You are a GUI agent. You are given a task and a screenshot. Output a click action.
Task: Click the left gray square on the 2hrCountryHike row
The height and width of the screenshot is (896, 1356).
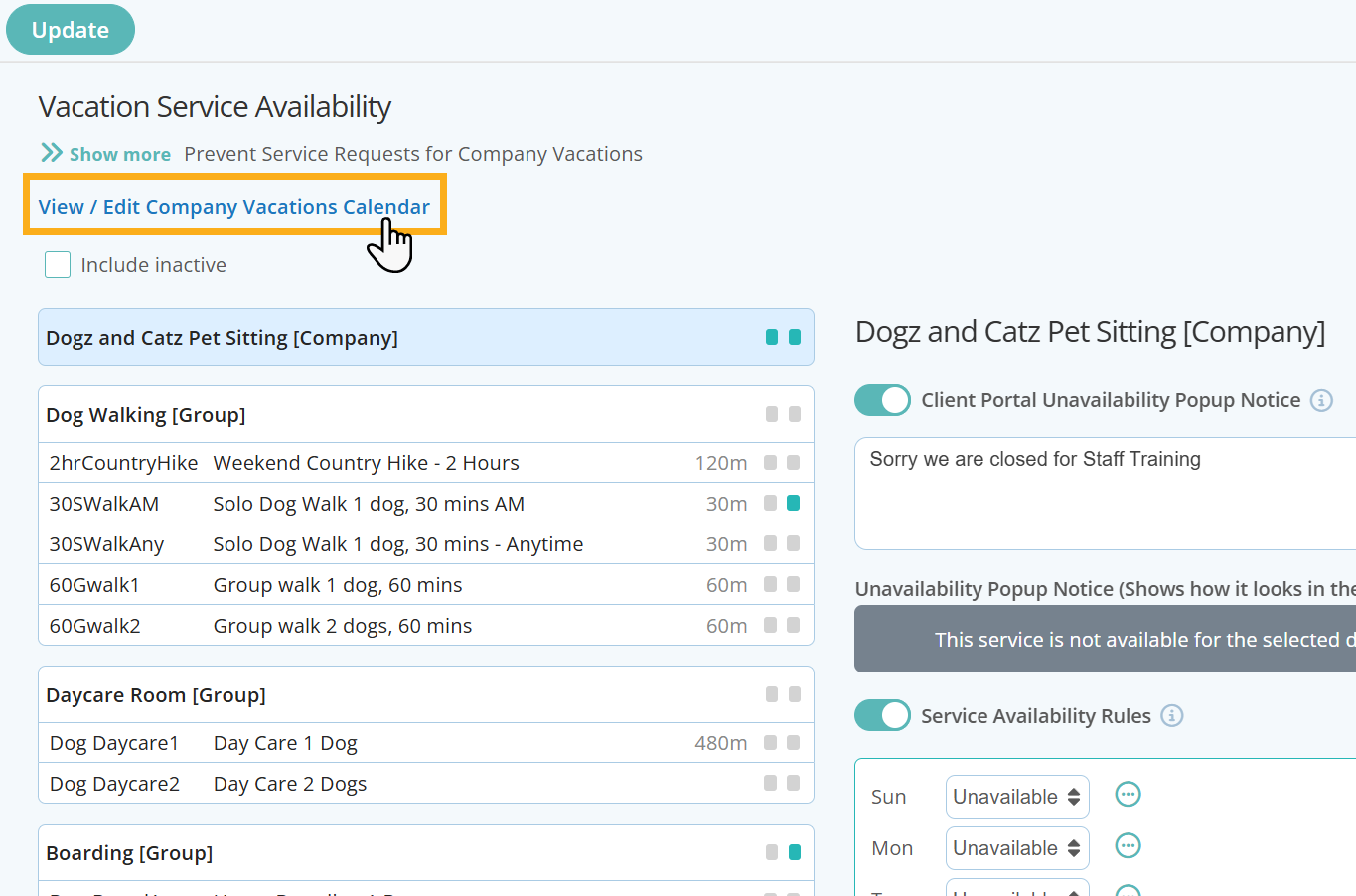772,462
